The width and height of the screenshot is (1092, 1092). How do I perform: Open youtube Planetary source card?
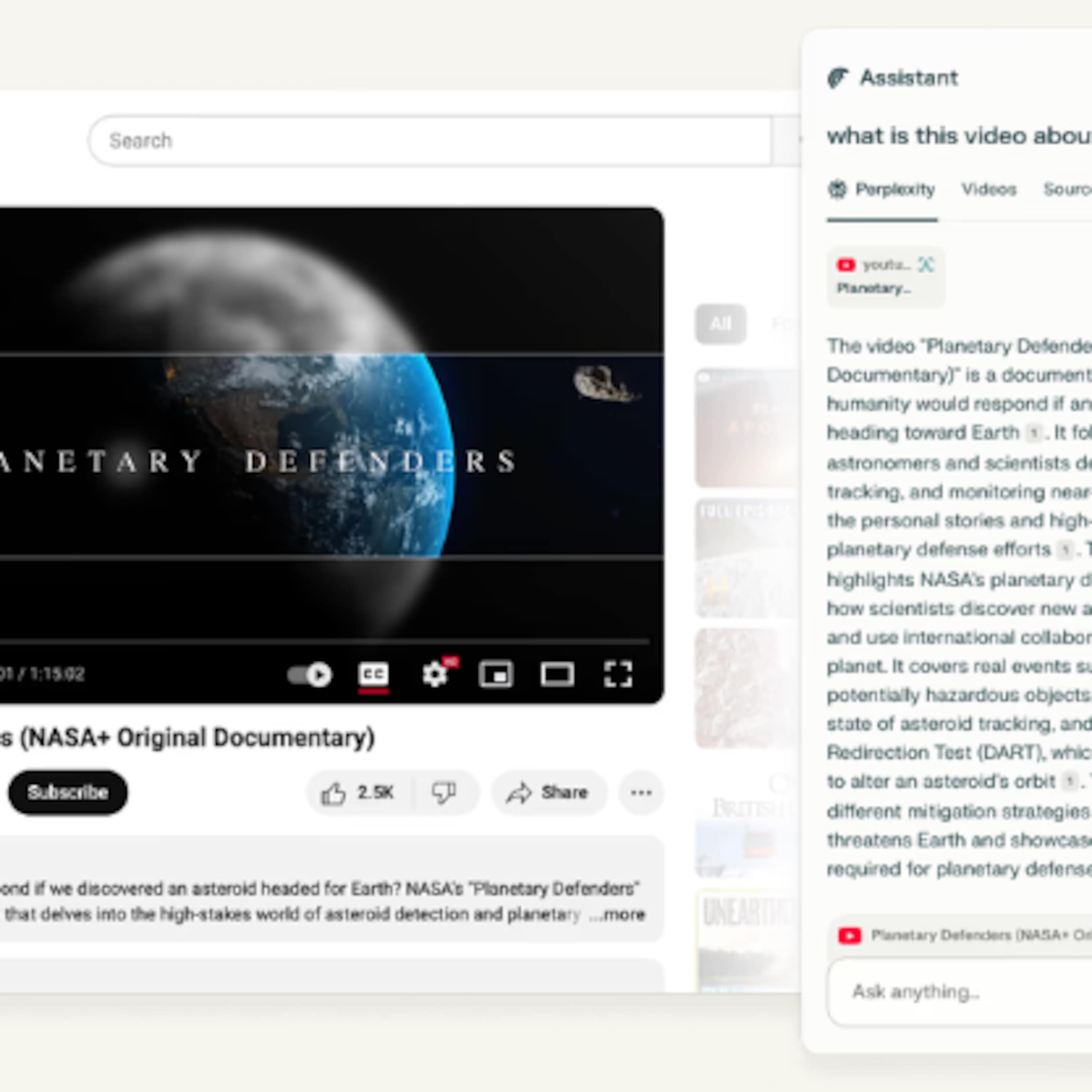[885, 277]
